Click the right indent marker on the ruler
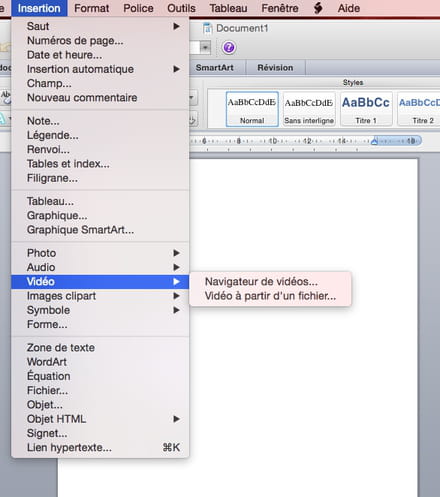This screenshot has width=440, height=497. (374, 141)
